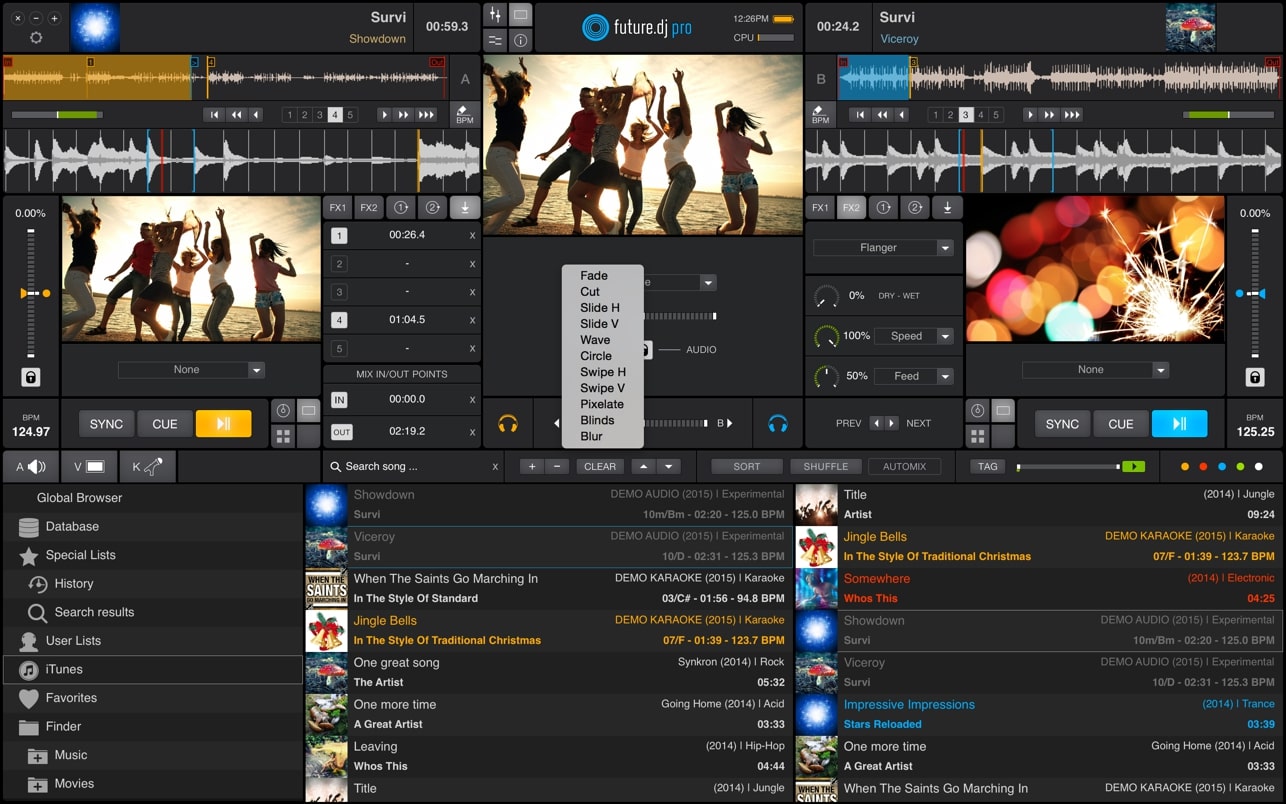Image resolution: width=1286 pixels, height=804 pixels.
Task: Toggle FX2 on deck A
Action: pyautogui.click(x=367, y=207)
